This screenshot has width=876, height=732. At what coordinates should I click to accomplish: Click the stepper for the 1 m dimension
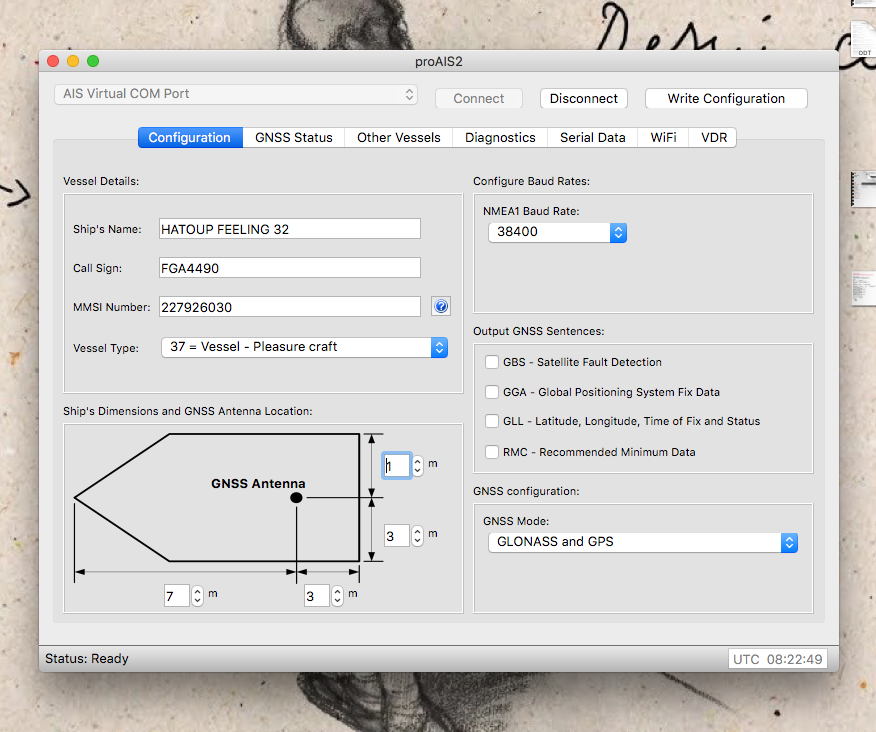tap(417, 465)
